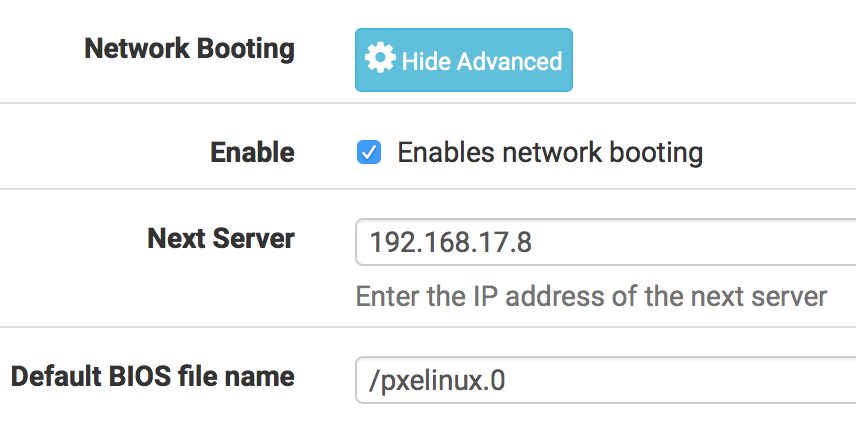Click the "Enables network booting" checkbox label

pos(550,153)
